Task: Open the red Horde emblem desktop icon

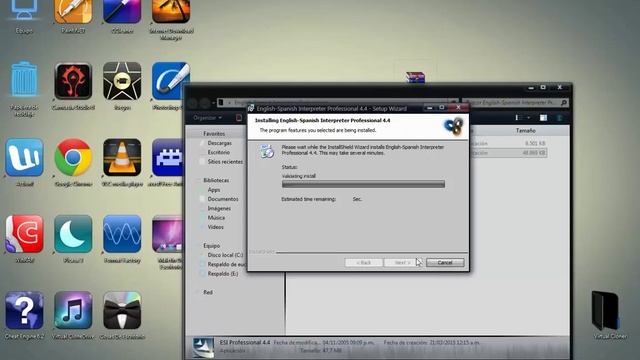Action: point(73,81)
